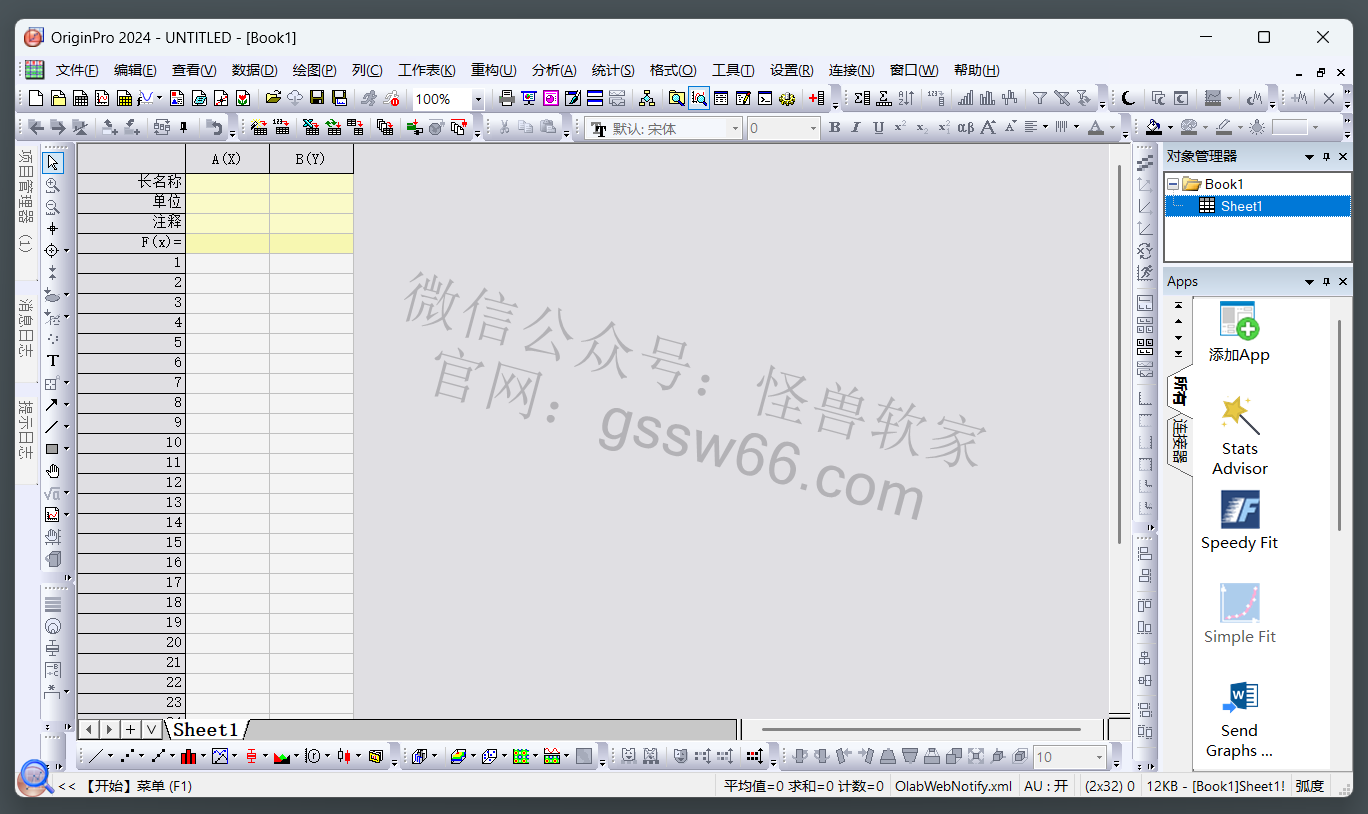Launch the Stats Advisor app
This screenshot has width=1368, height=814.
click(x=1239, y=436)
